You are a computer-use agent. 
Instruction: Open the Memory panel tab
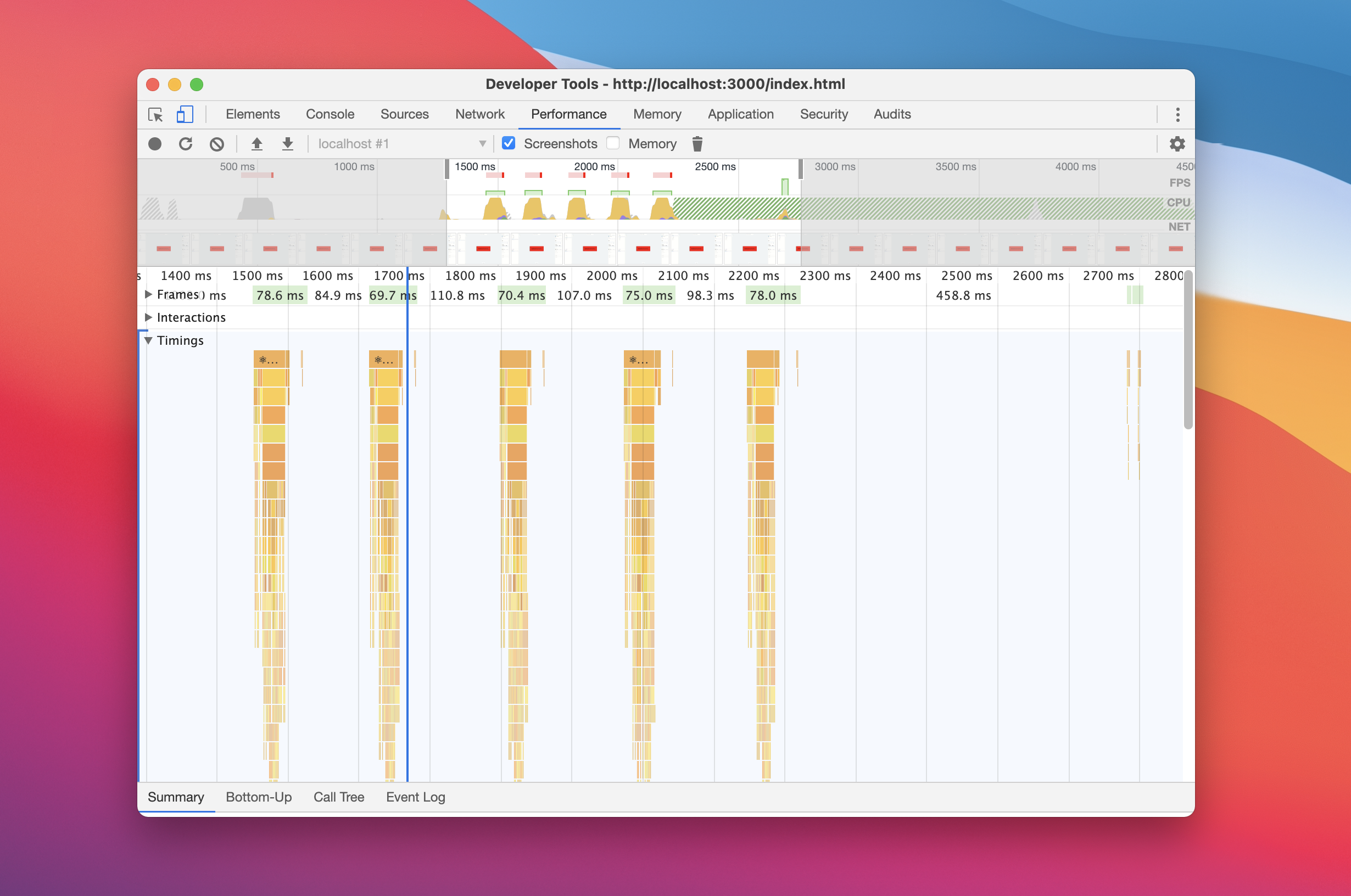click(657, 114)
